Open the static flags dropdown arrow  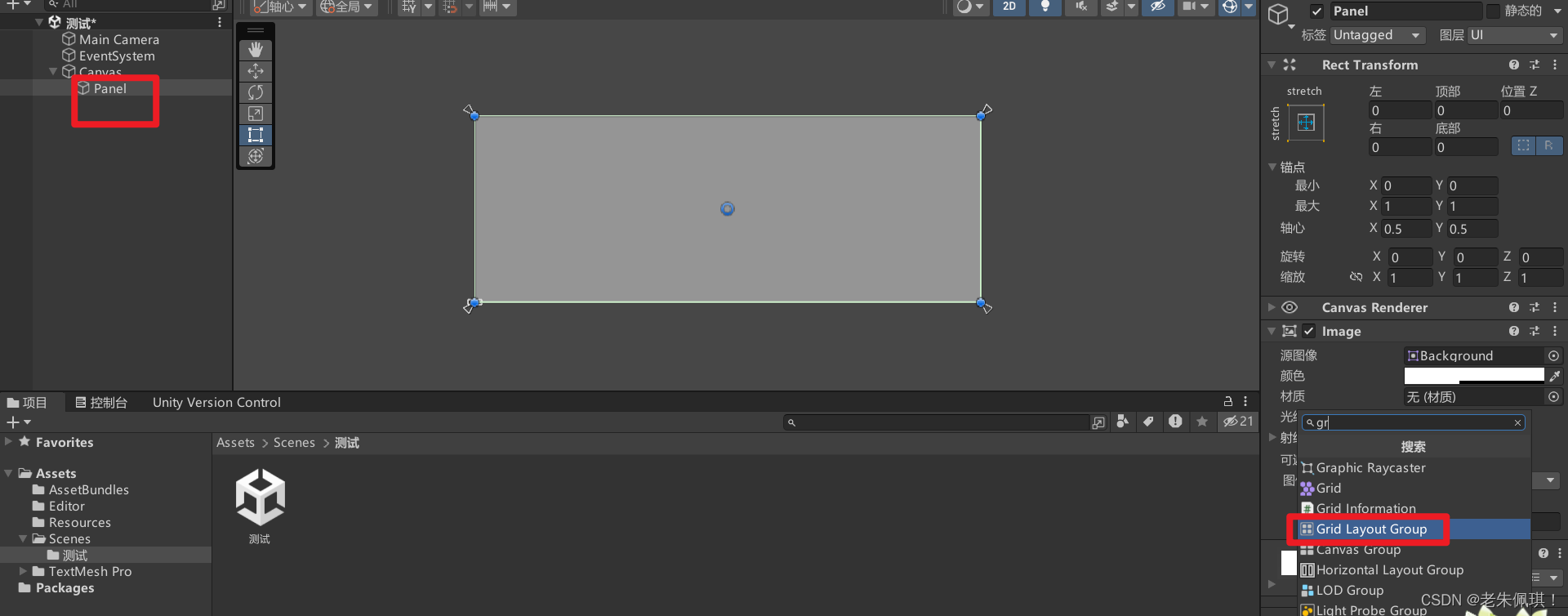[x=1557, y=11]
